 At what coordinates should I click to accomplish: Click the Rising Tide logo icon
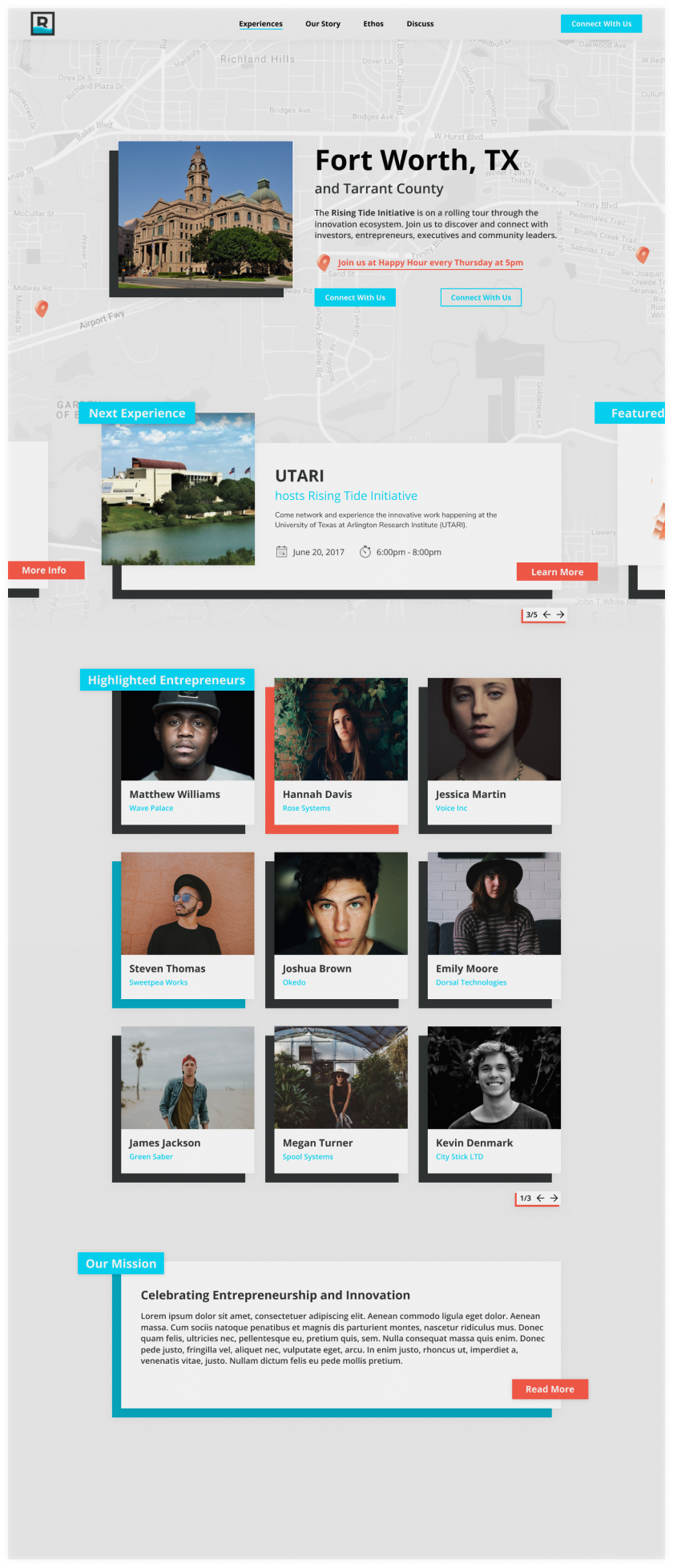tap(42, 24)
